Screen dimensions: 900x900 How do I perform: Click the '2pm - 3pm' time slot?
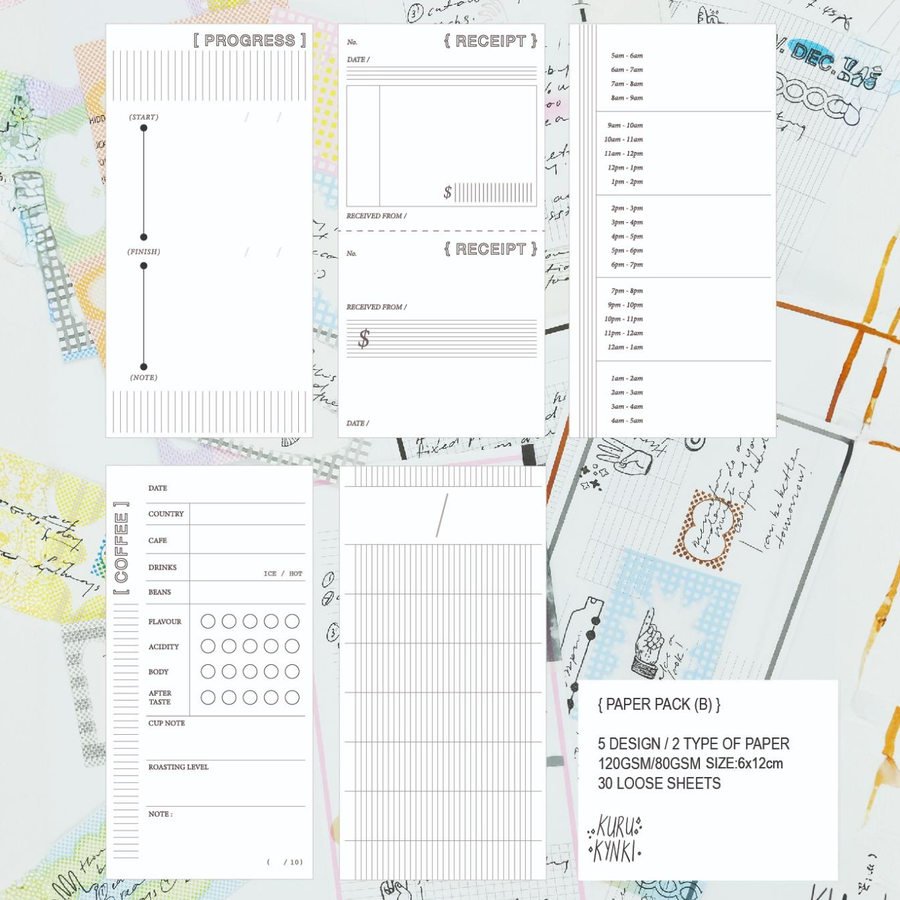click(627, 208)
